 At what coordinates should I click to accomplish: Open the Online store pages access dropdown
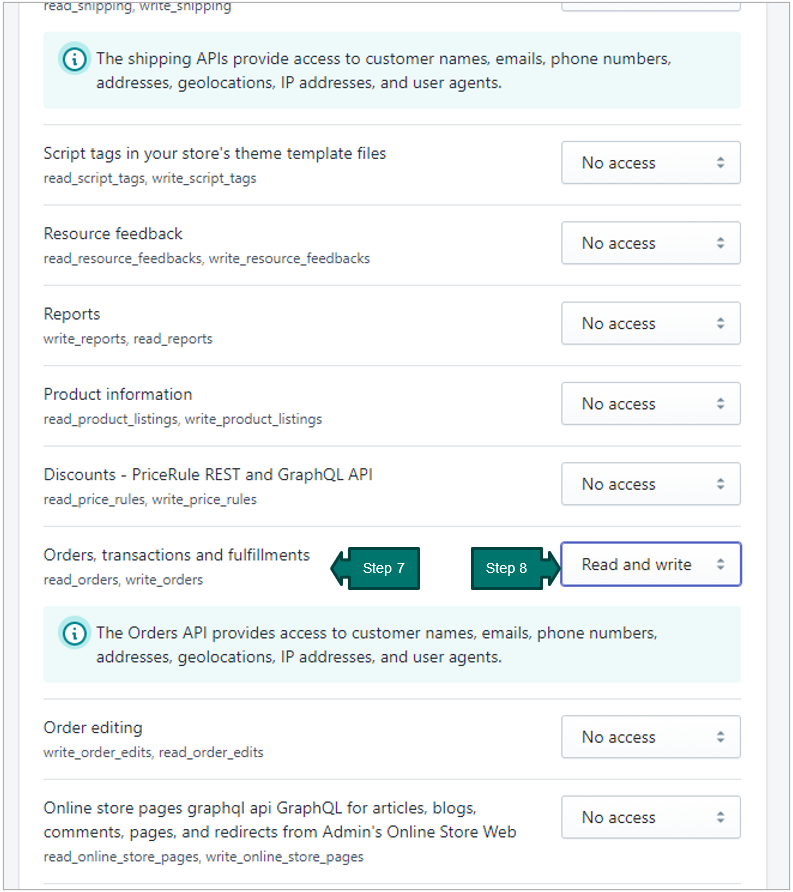click(651, 817)
